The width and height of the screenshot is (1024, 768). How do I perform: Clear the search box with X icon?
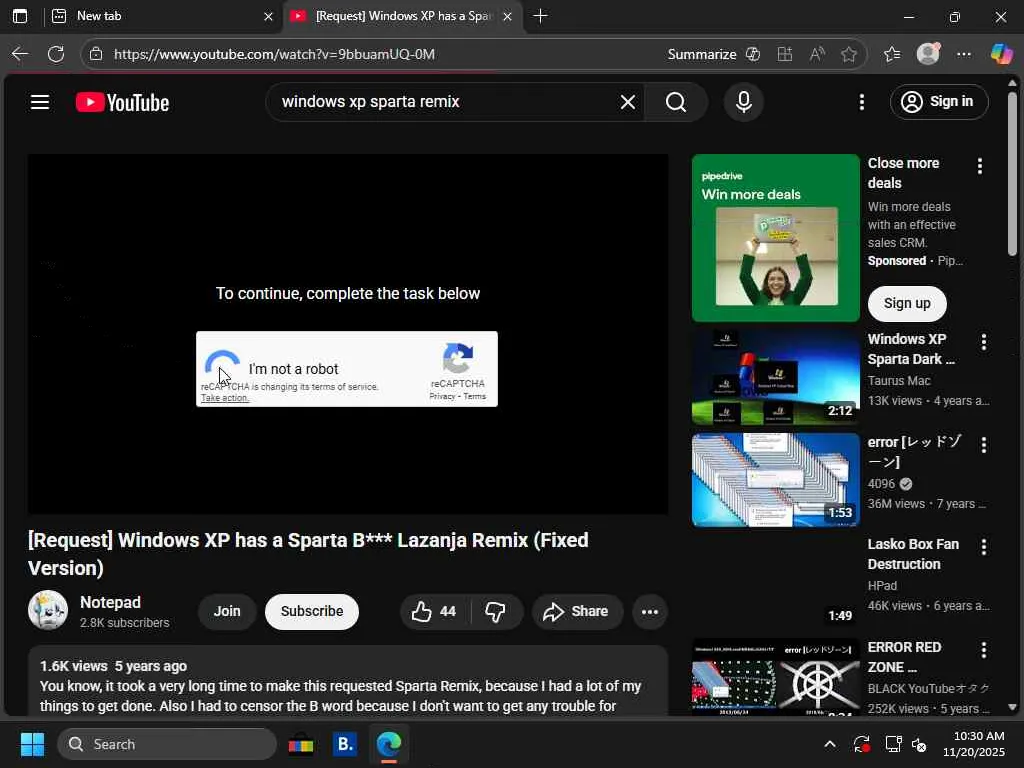(628, 102)
